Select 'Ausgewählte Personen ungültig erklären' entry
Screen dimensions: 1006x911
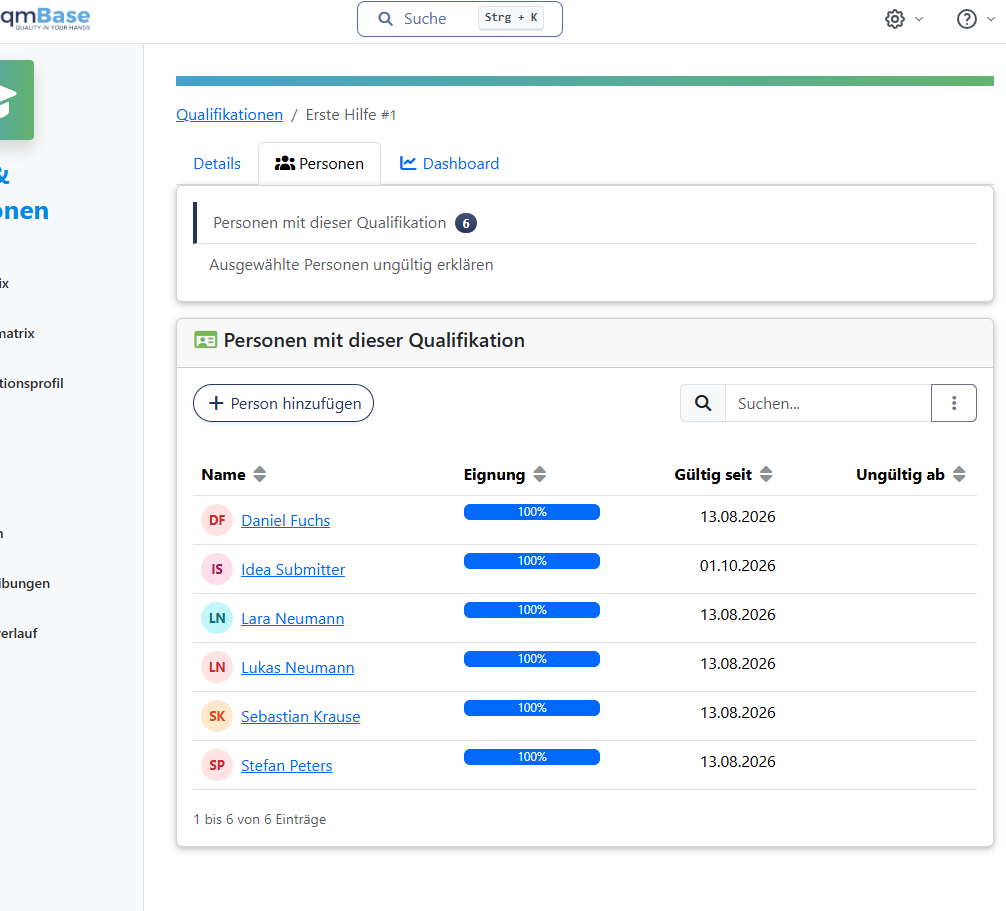[351, 265]
